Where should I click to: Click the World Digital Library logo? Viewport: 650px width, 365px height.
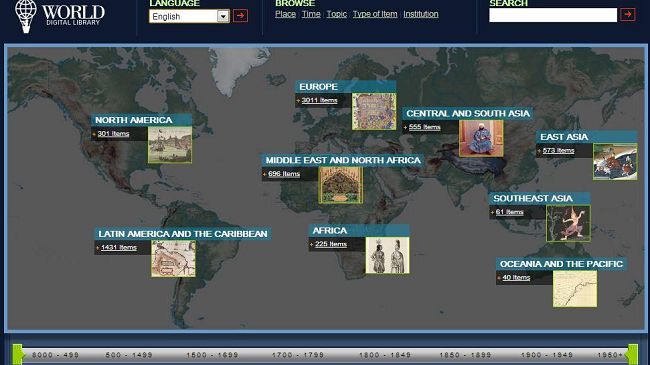tap(60, 16)
